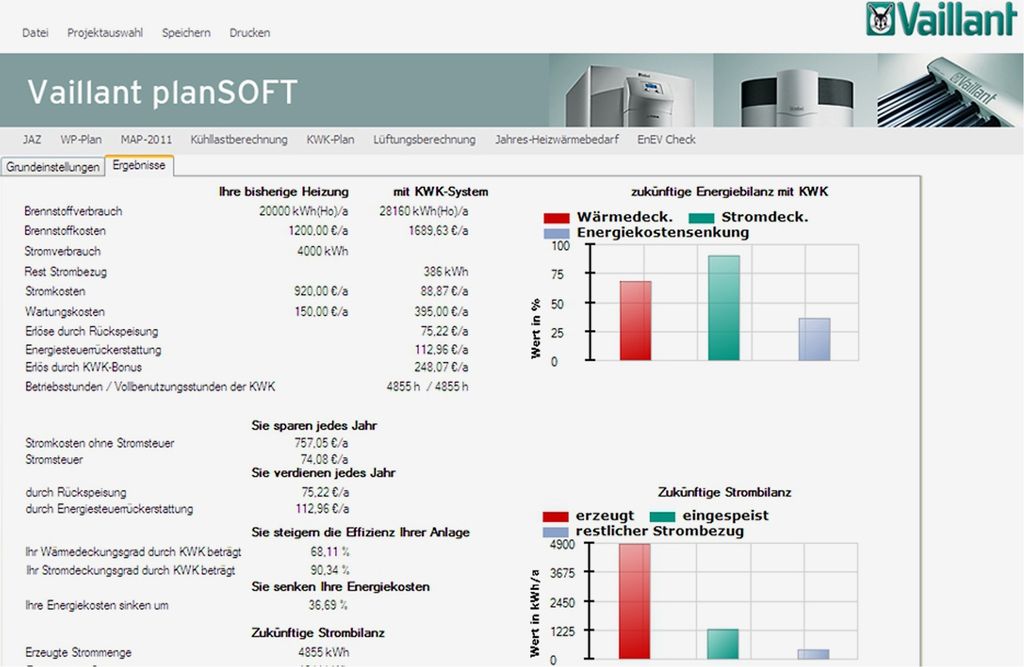Click the 'Ihre bisherige Heizung' column header
Image resolution: width=1024 pixels, height=667 pixels.
283,192
